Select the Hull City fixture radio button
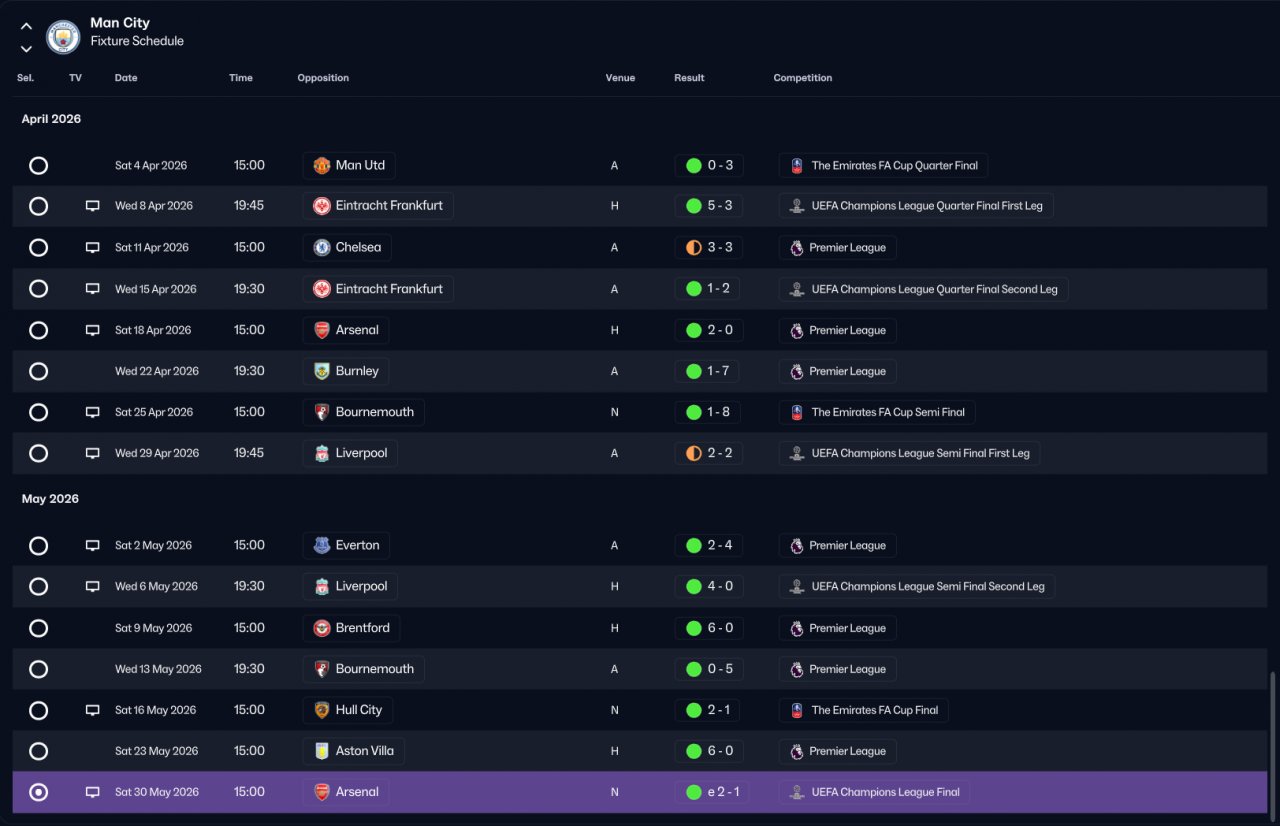The height and width of the screenshot is (826, 1280). [38, 710]
